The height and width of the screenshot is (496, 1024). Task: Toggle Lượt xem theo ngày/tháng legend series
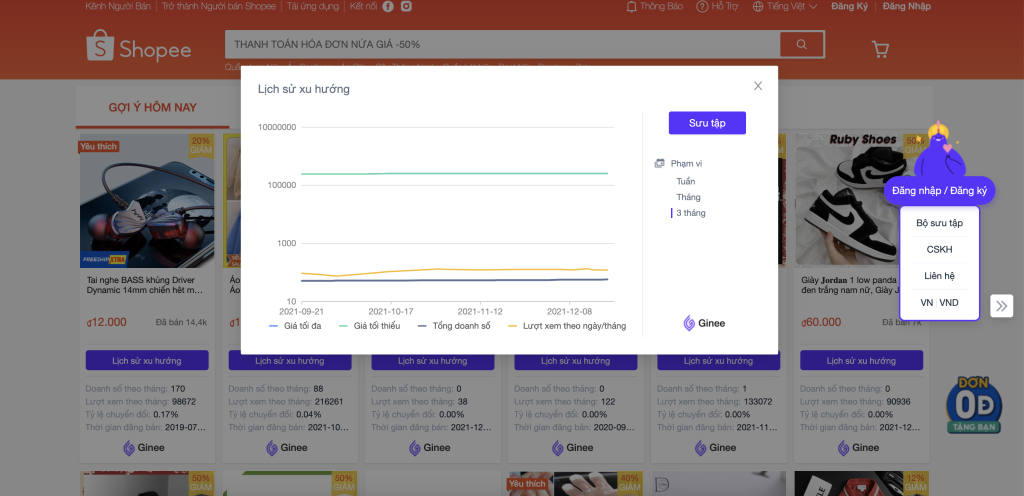[567, 326]
